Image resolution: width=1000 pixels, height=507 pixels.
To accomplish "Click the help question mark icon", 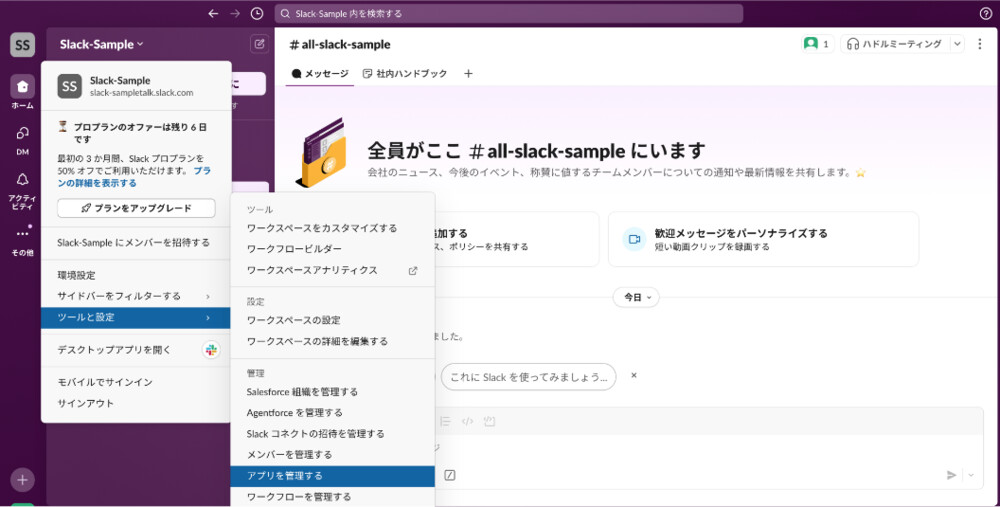I will pyautogui.click(x=985, y=13).
